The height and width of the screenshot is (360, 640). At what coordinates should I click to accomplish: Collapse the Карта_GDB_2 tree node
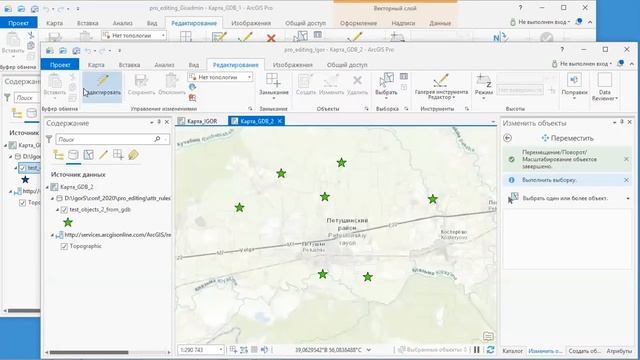[x=48, y=187]
